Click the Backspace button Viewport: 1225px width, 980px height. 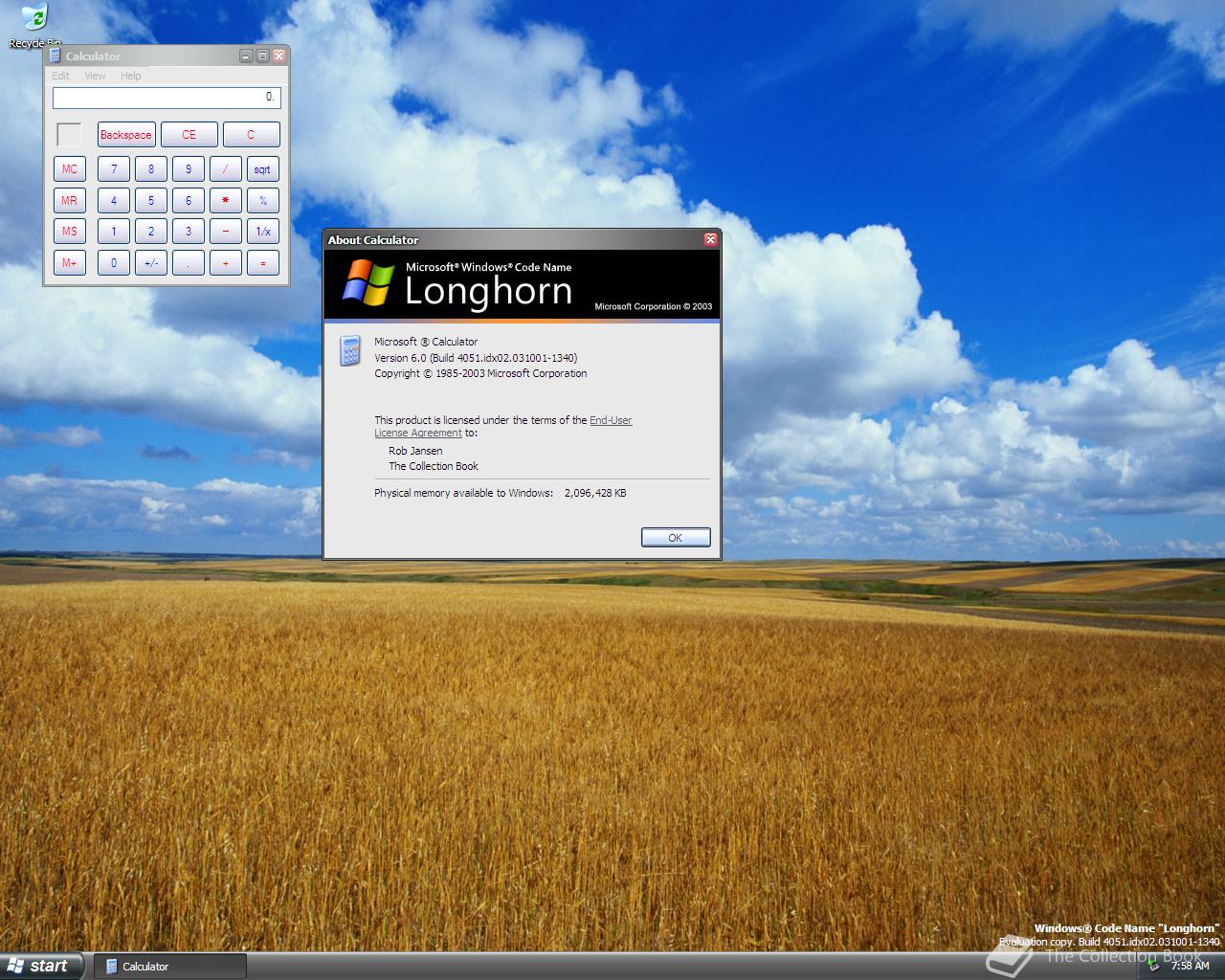(x=126, y=135)
